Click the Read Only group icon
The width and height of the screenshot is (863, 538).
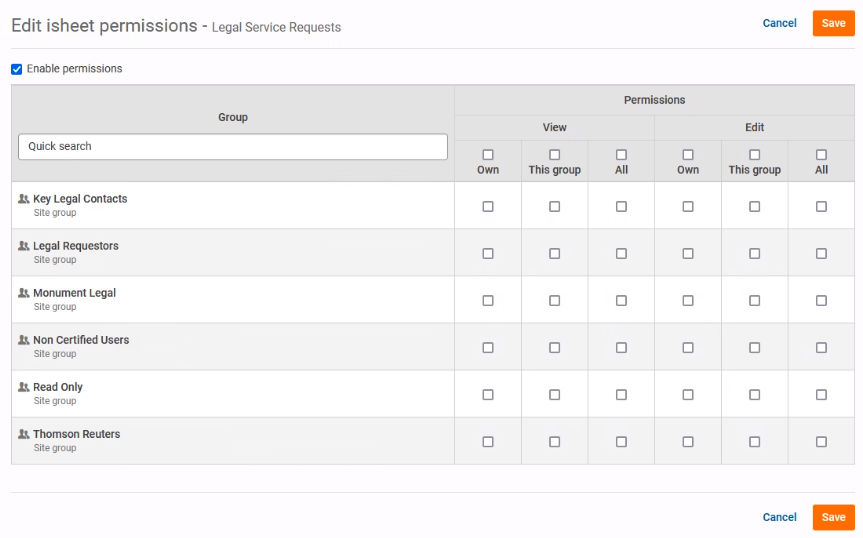tap(24, 387)
